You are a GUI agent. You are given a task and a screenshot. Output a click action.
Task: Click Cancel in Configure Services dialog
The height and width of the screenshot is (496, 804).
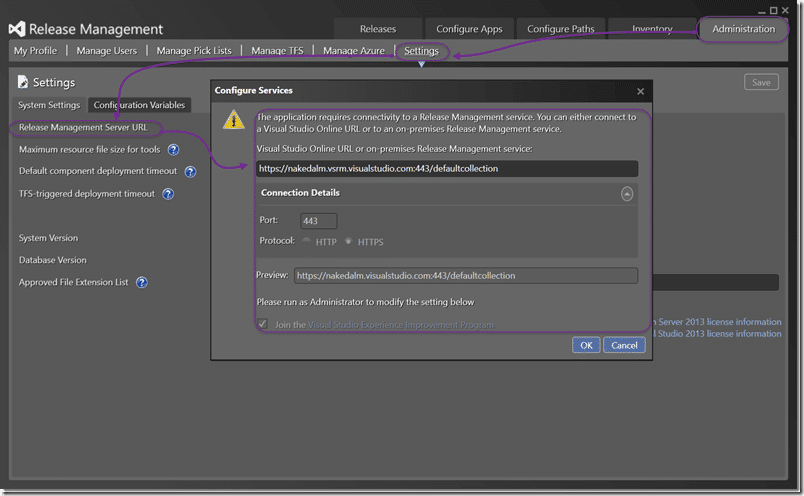(x=624, y=346)
